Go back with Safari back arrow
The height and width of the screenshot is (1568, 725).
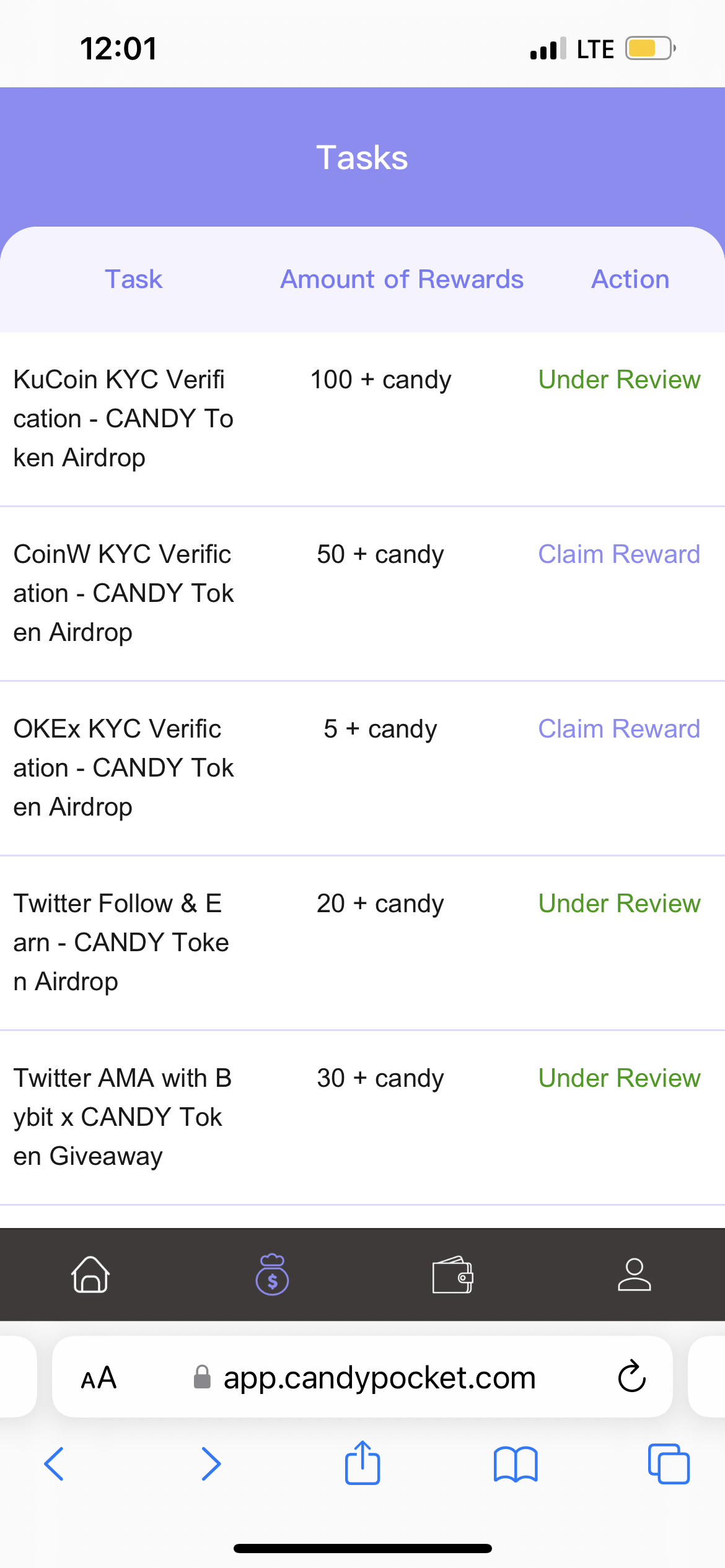point(55,1463)
